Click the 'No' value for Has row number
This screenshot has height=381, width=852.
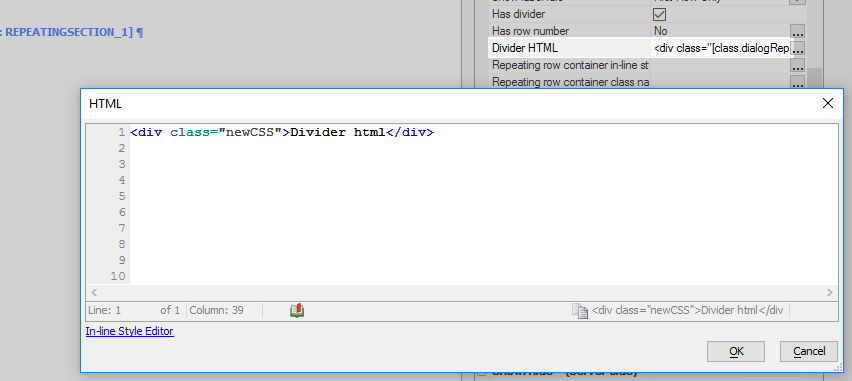[x=661, y=31]
